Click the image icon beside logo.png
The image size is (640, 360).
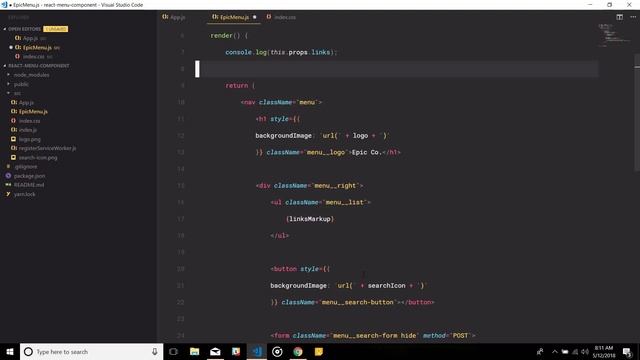tap(13, 139)
